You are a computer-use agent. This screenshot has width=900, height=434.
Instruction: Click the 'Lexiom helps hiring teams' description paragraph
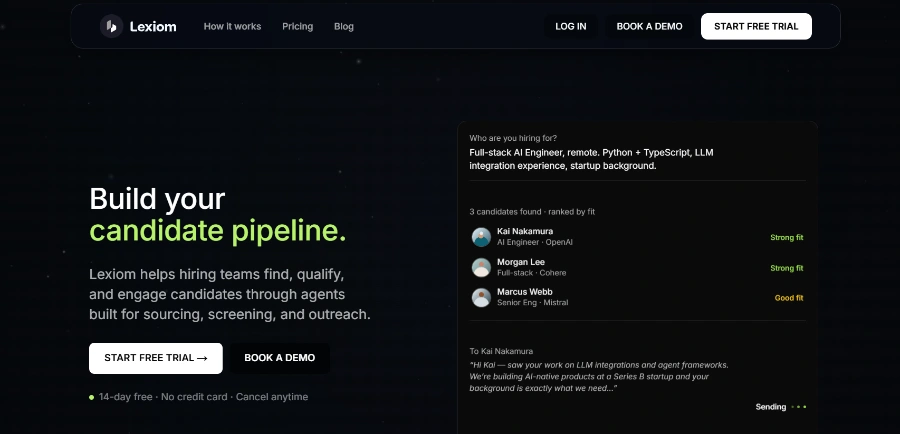[230, 294]
